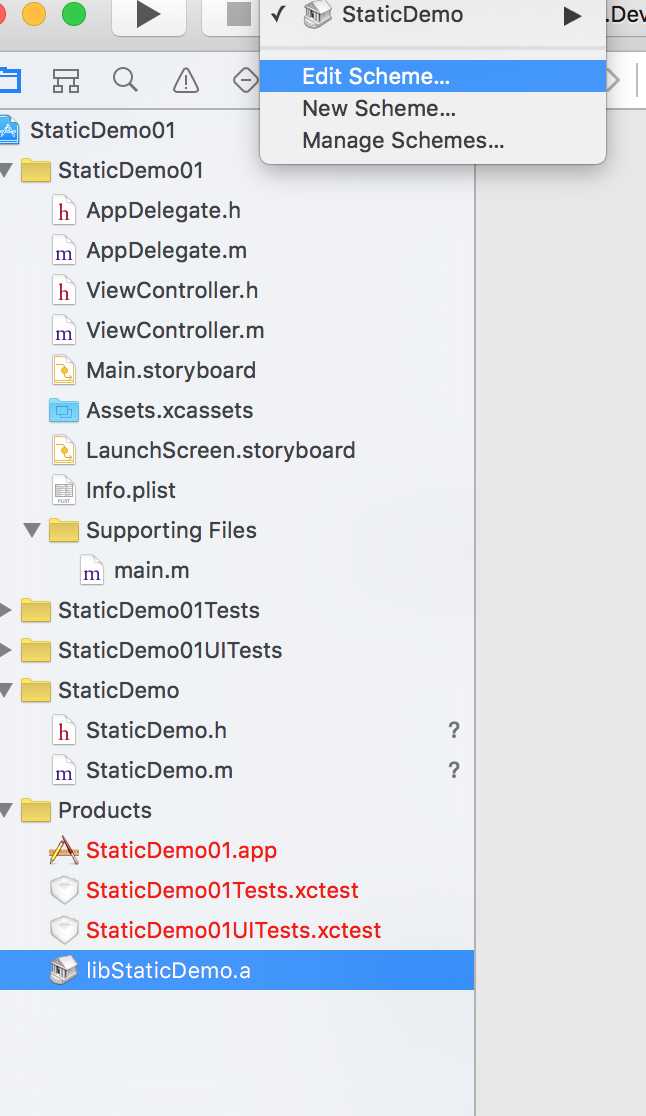Open main.m source file
The image size is (646, 1116).
click(152, 570)
